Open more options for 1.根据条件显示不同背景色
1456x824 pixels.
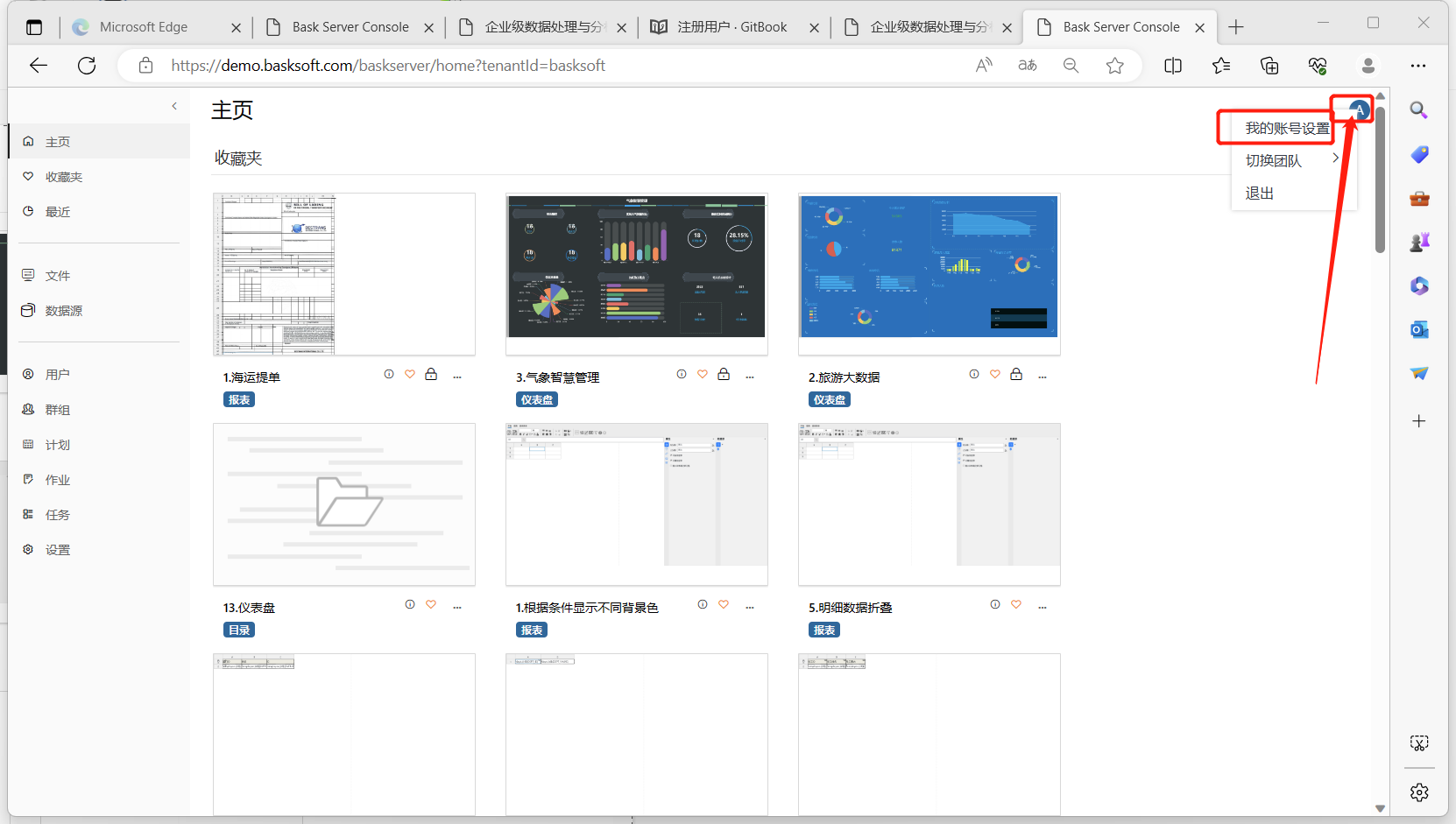tap(750, 607)
